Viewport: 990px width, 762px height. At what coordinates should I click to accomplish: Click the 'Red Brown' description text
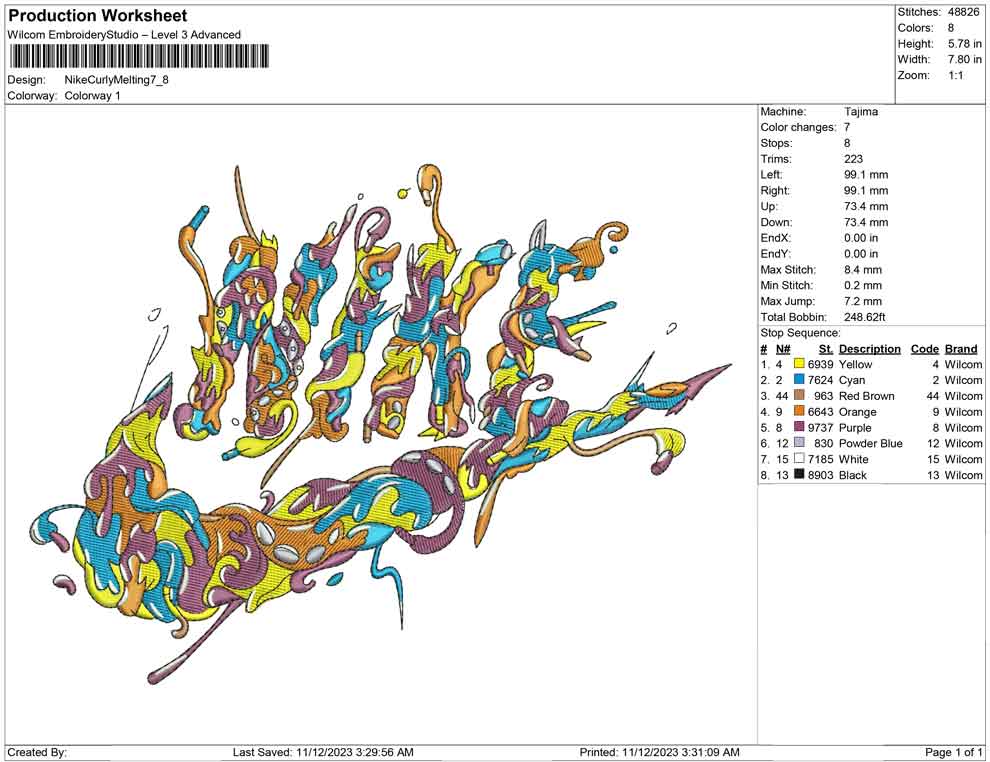pos(866,396)
